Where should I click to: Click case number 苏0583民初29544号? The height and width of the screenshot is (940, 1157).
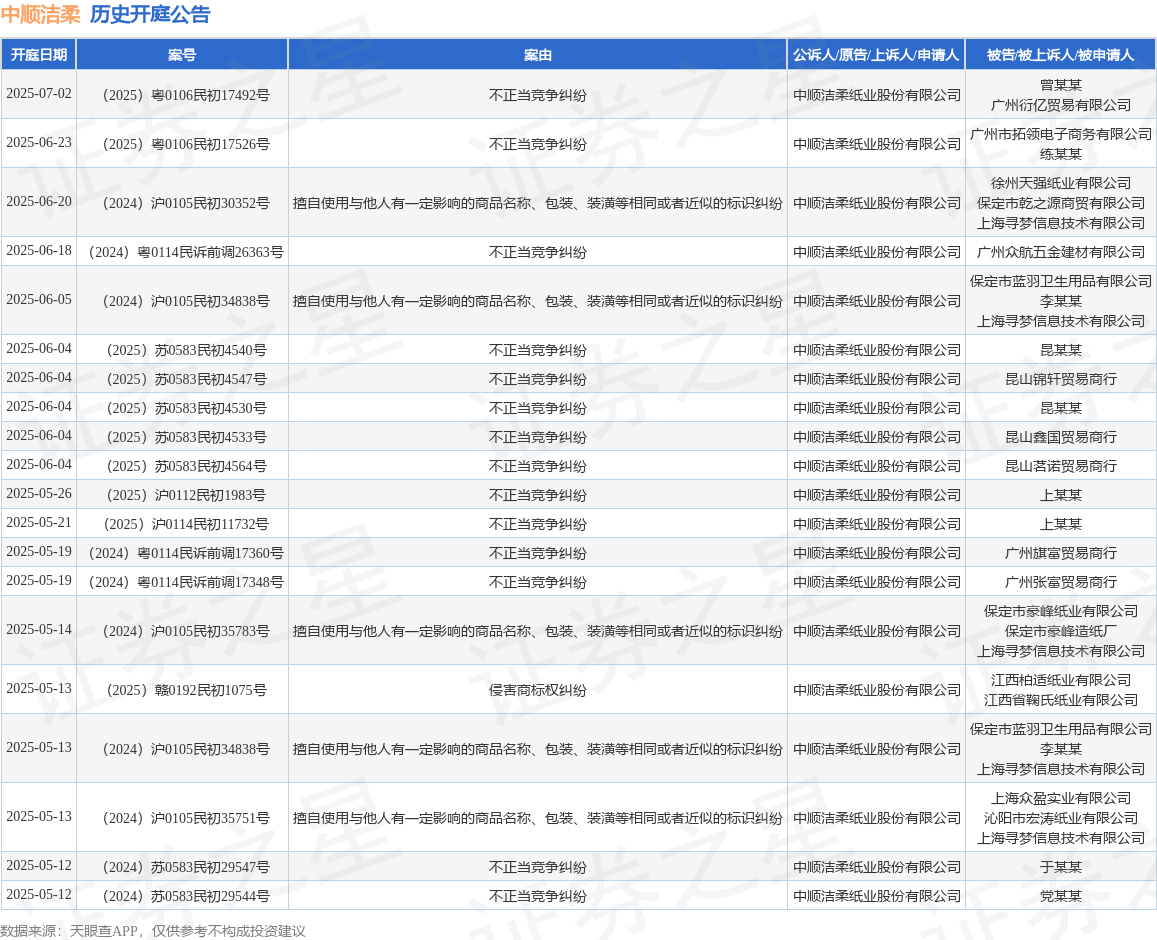pyautogui.click(x=186, y=896)
